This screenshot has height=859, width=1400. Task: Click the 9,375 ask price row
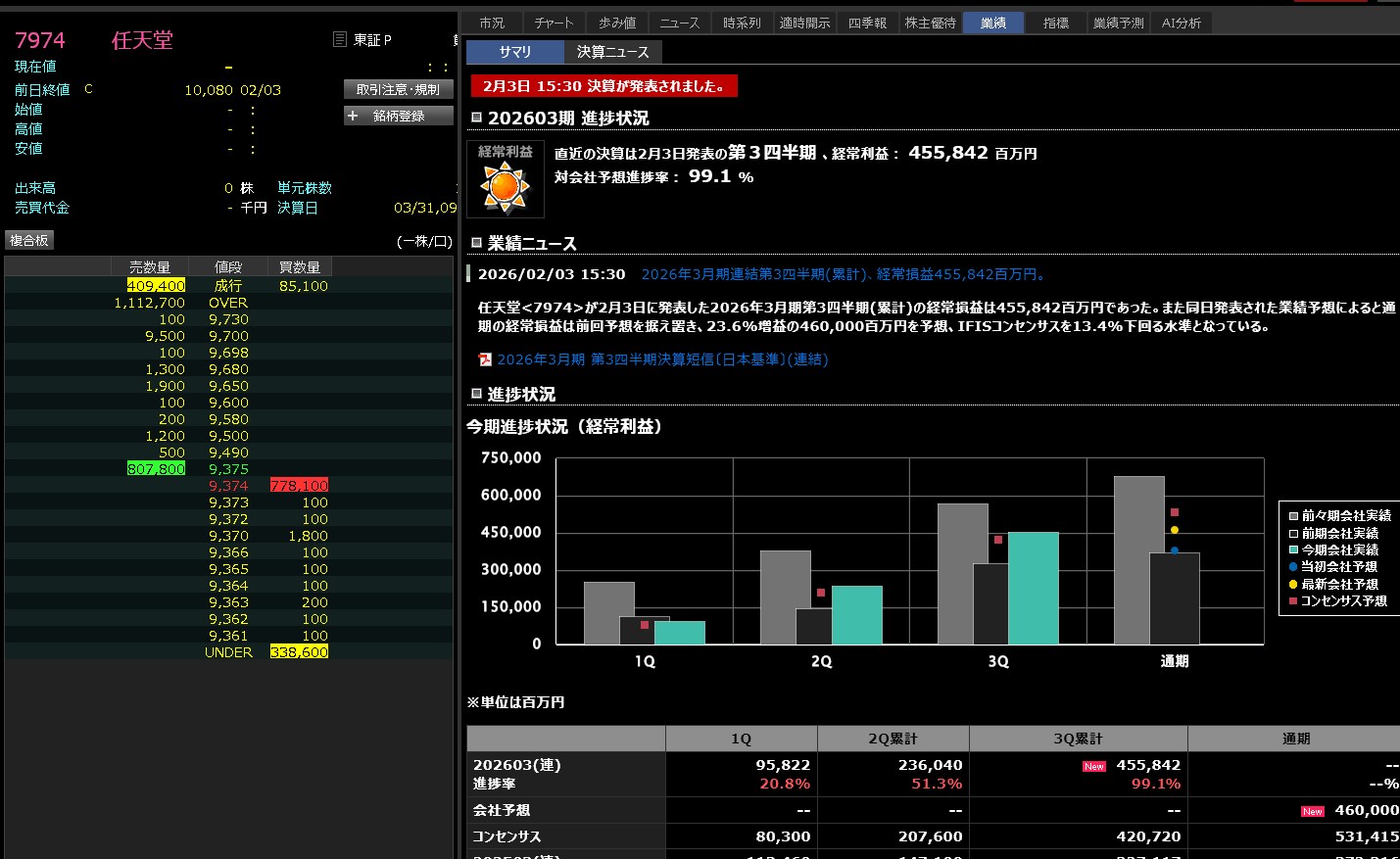tap(228, 469)
